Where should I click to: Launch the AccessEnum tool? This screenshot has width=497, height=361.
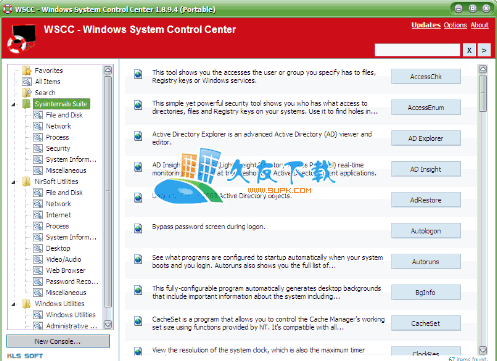426,107
